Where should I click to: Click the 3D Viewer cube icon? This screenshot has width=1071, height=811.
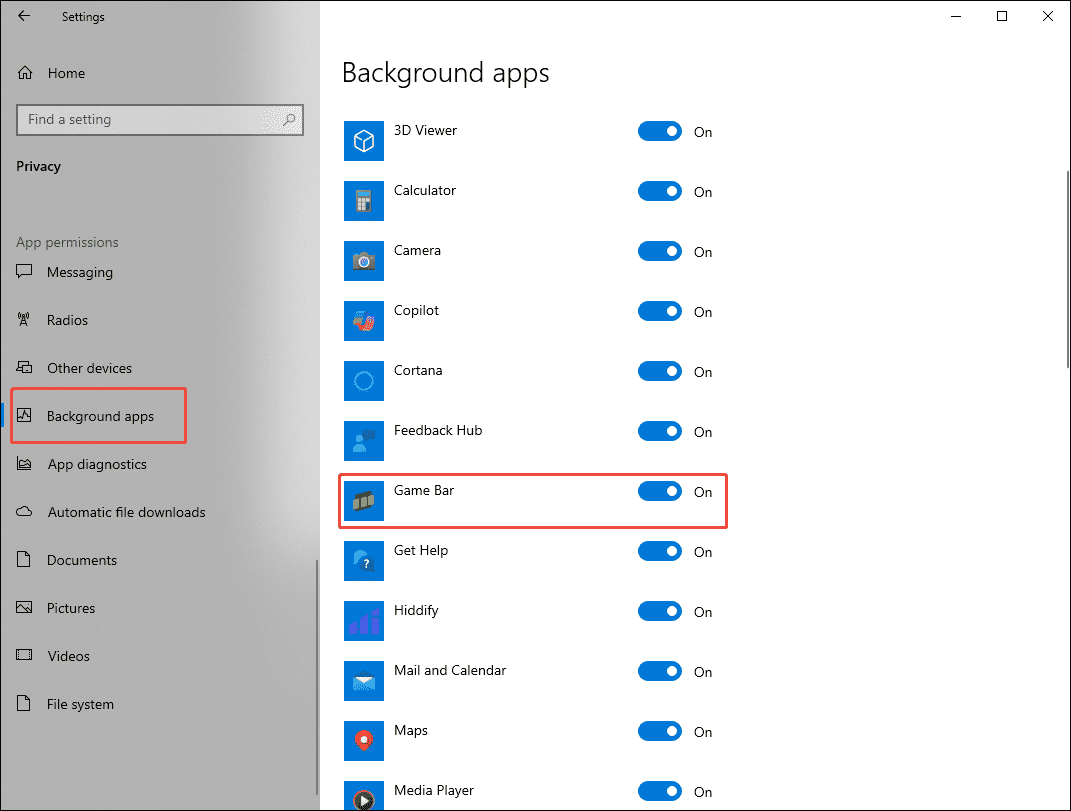(x=364, y=141)
